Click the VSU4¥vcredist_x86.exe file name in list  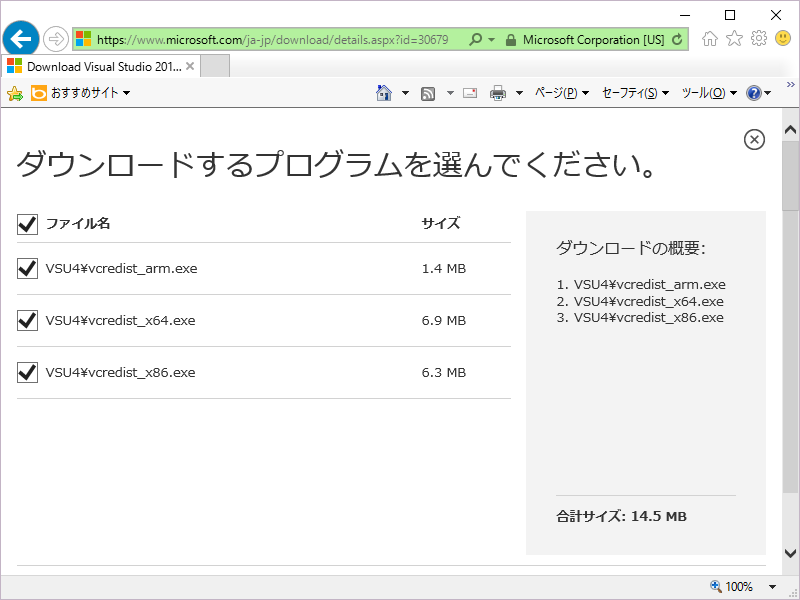(120, 372)
